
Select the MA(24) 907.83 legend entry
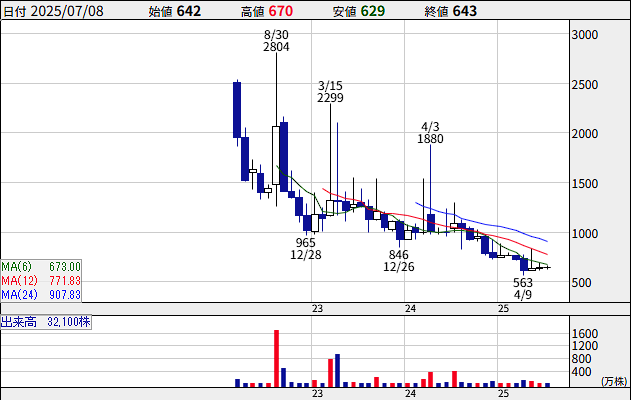point(41,295)
